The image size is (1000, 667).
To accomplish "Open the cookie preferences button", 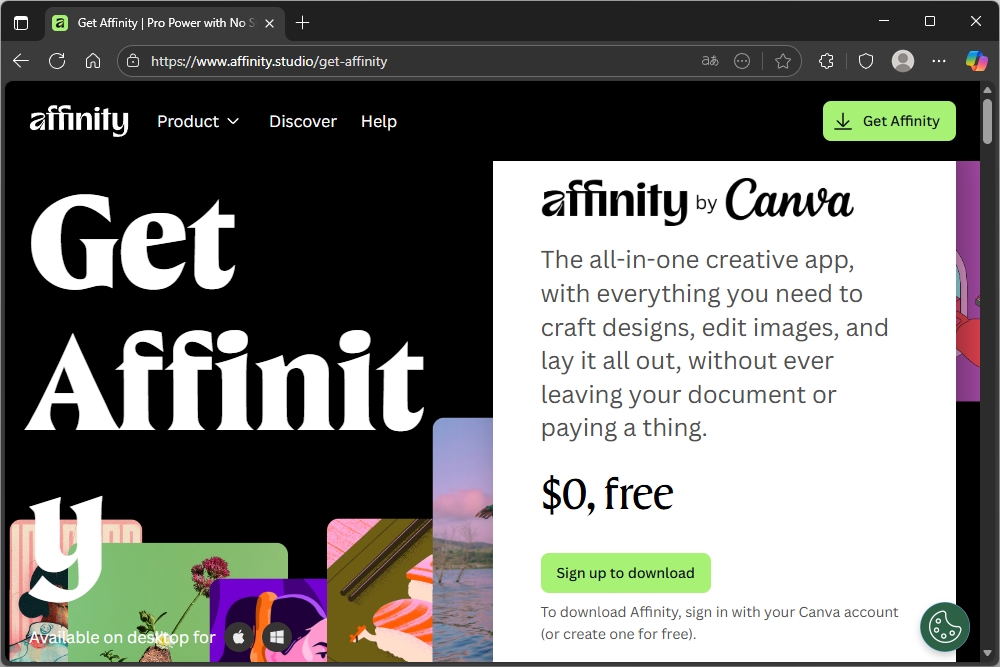I will click(945, 627).
